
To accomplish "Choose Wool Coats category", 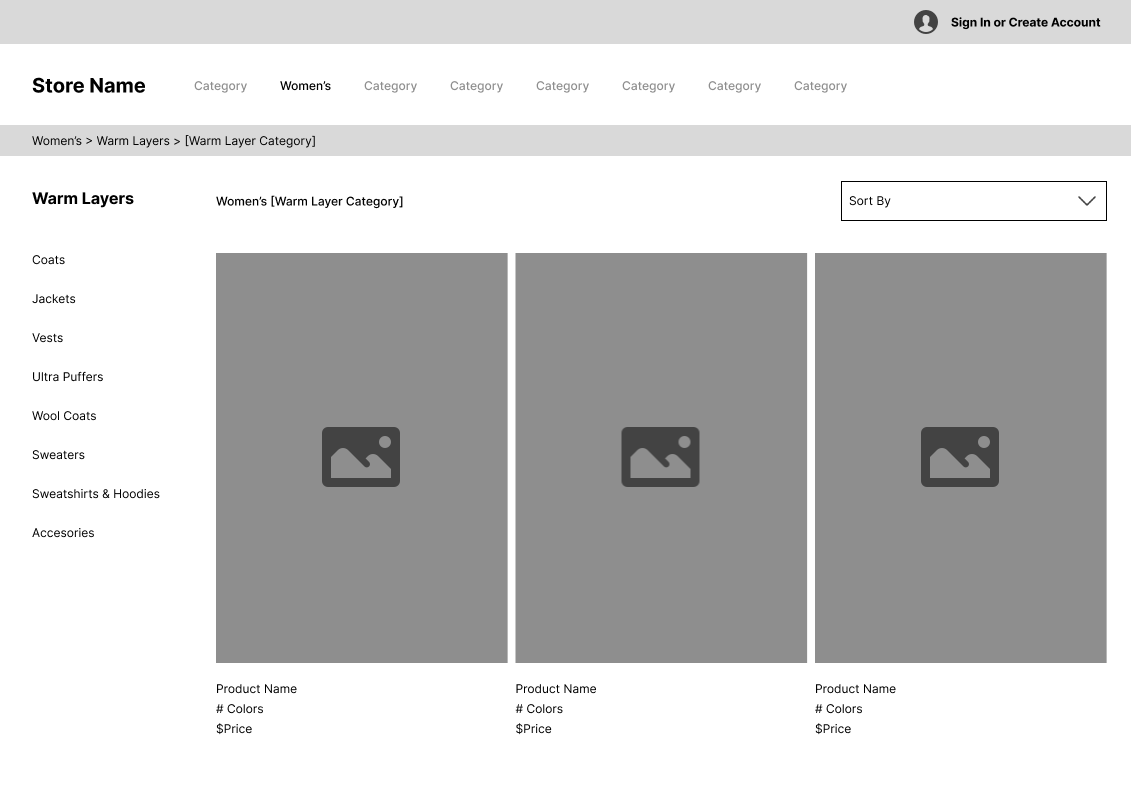I will 64,415.
